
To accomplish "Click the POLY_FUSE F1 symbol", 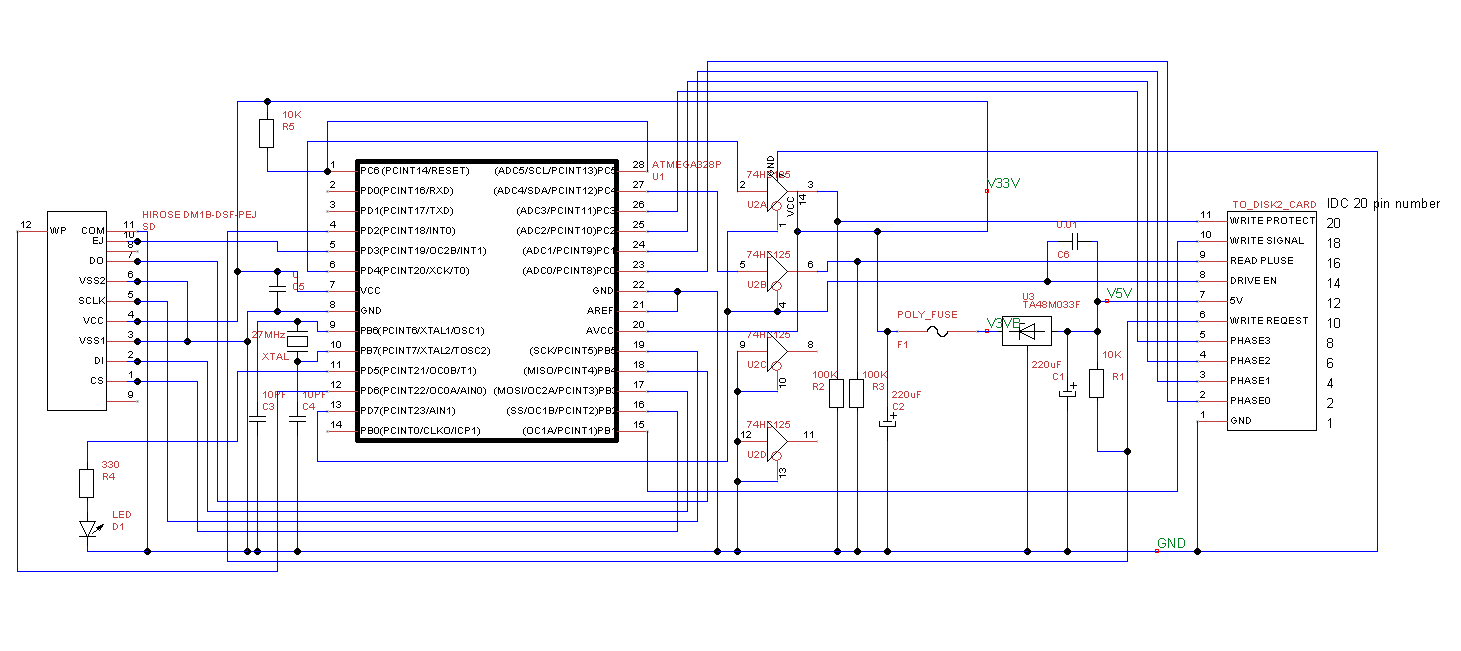I will tap(937, 331).
